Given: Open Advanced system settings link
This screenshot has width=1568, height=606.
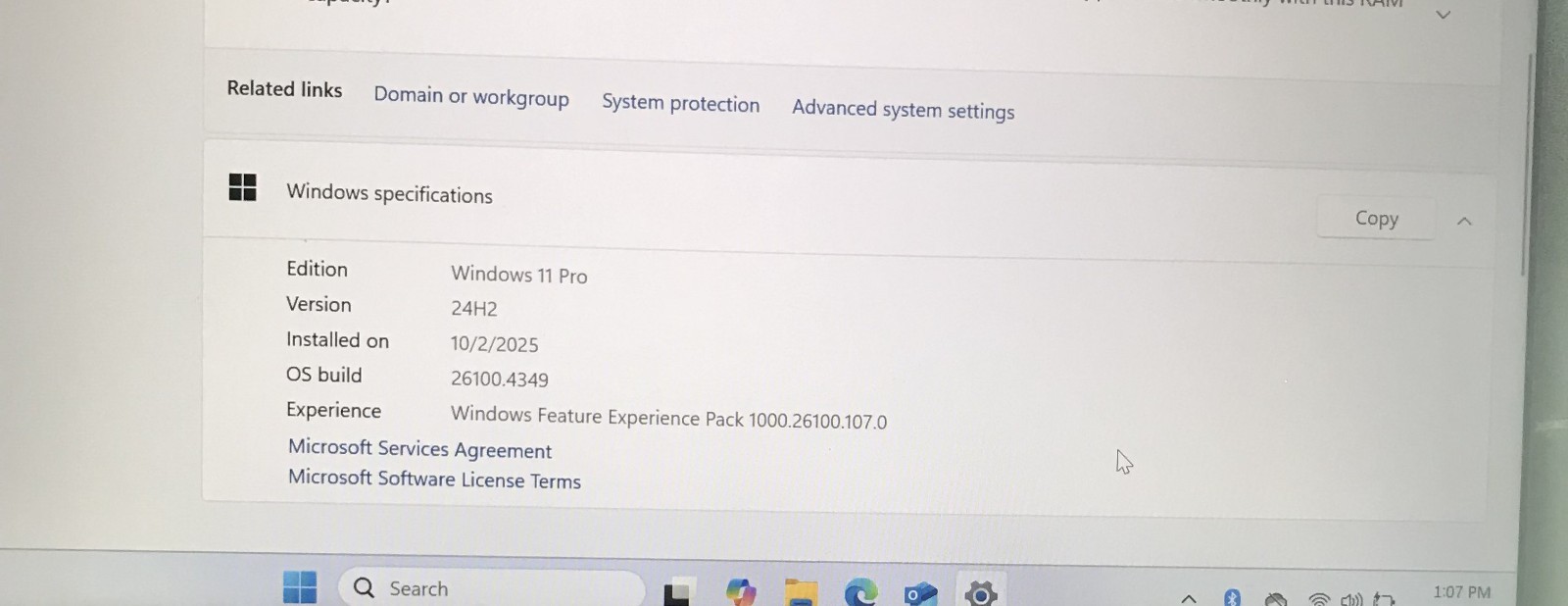Looking at the screenshot, I should [903, 109].
